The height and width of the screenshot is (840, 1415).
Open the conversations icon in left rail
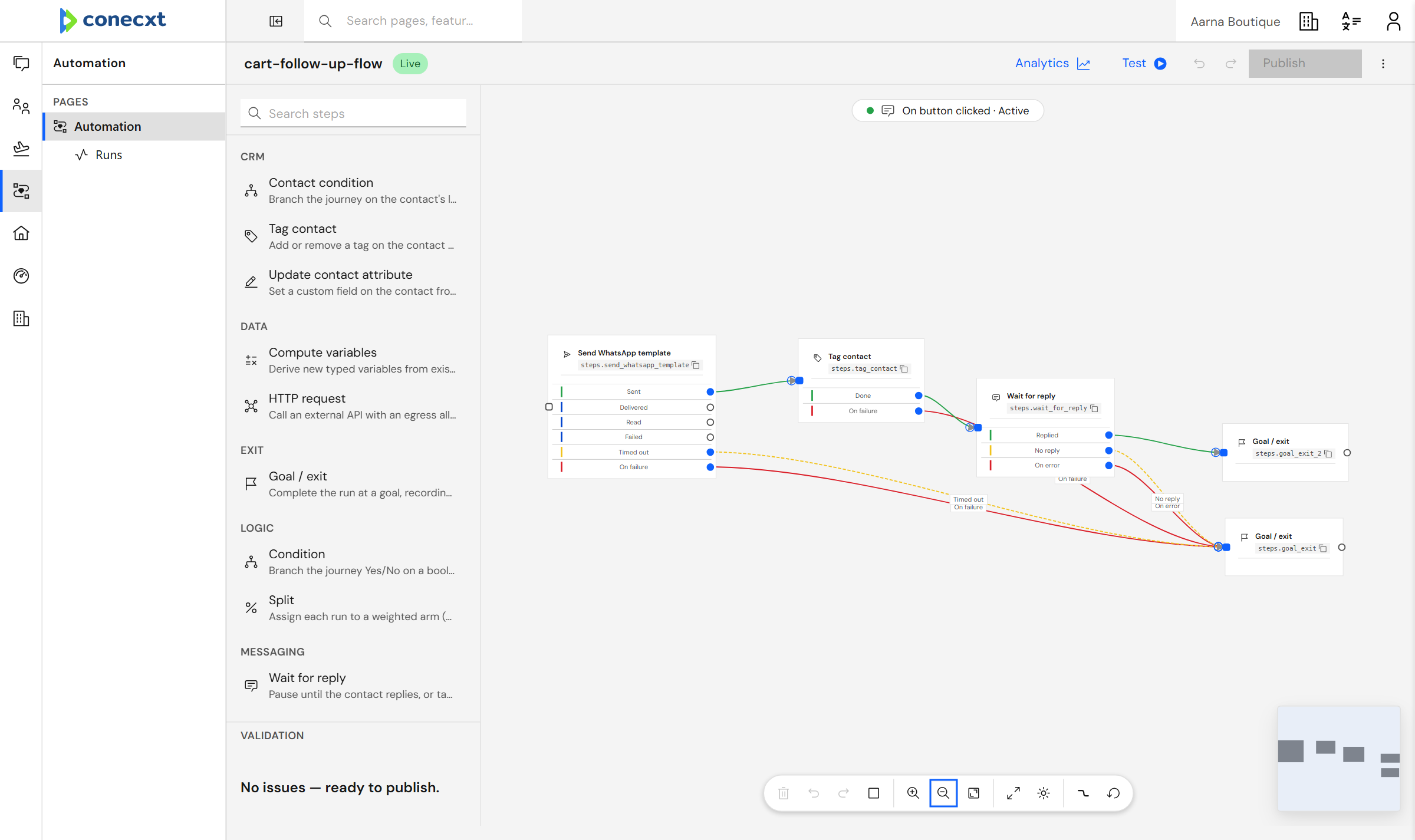point(21,63)
